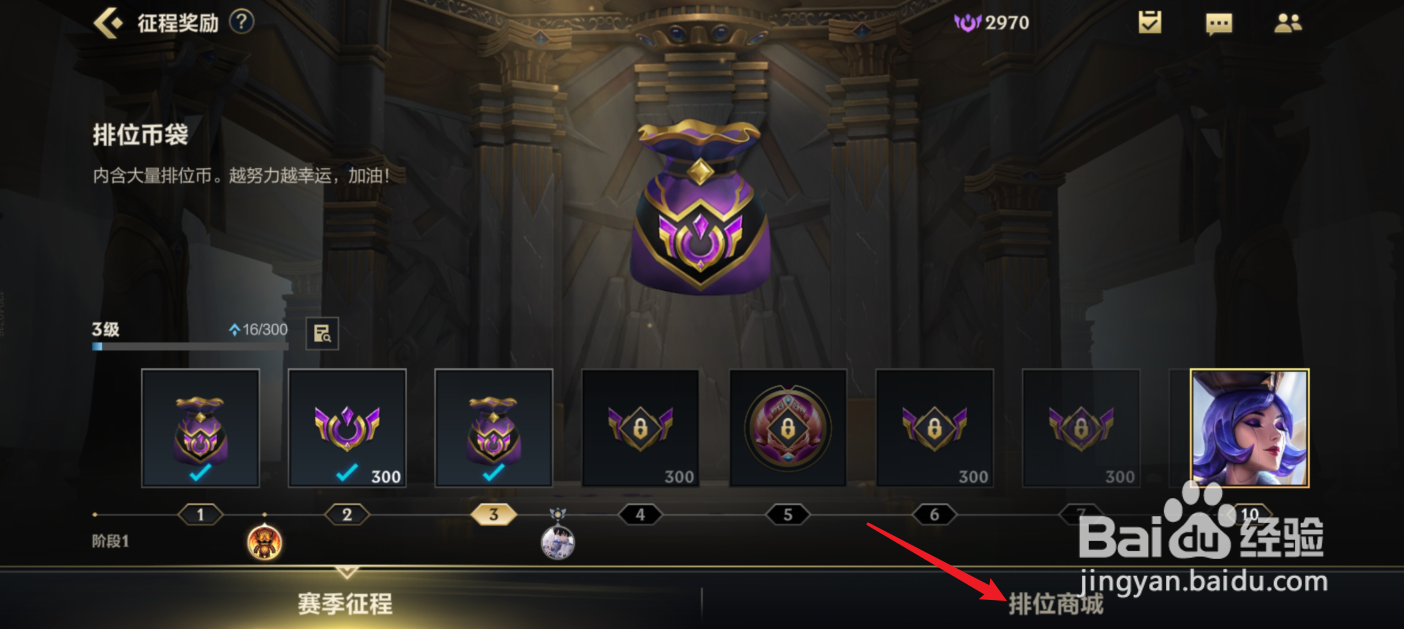Open the chat message icon
Image resolution: width=1404 pixels, height=629 pixels.
coord(1219,23)
